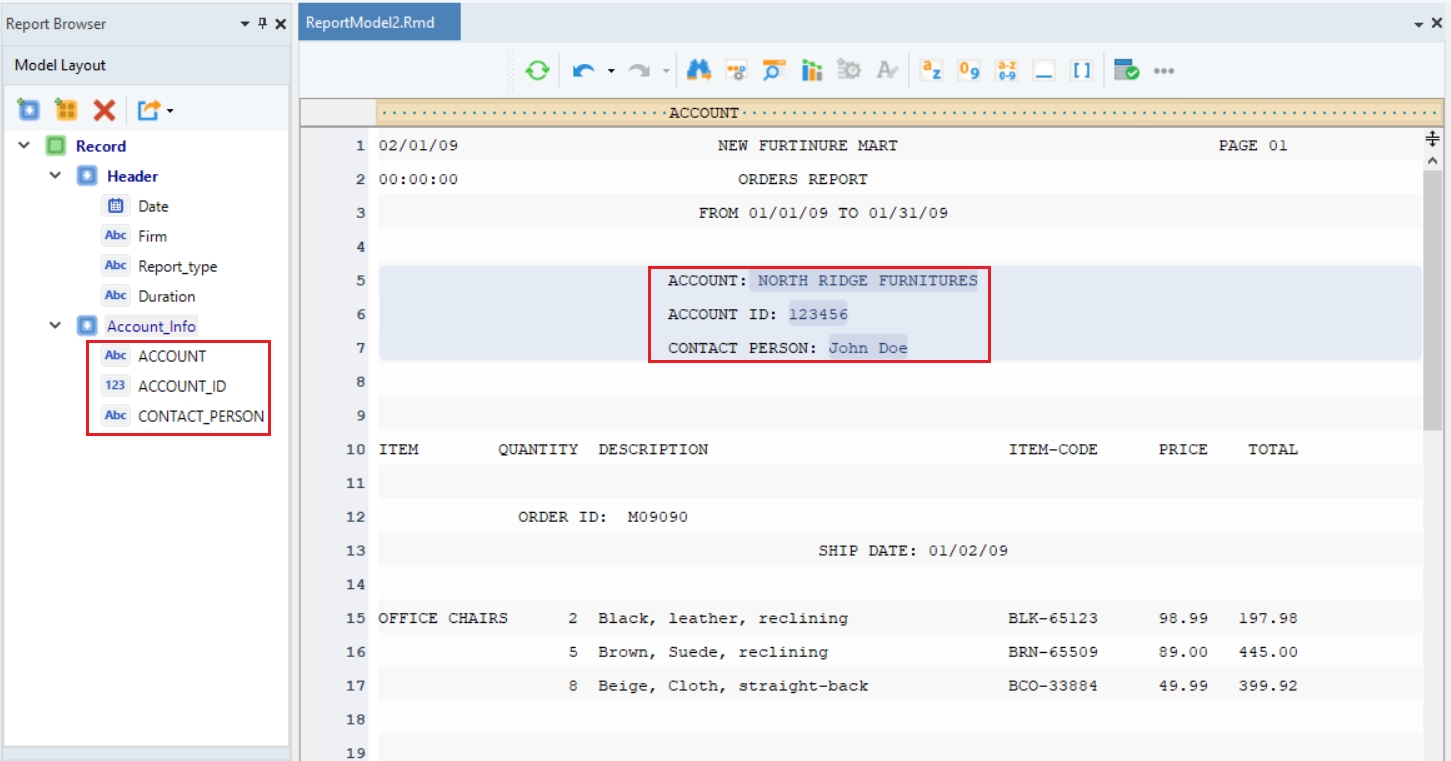The width and height of the screenshot is (1451, 761).
Task: Select the Model Layout panel tab
Action: 60,65
